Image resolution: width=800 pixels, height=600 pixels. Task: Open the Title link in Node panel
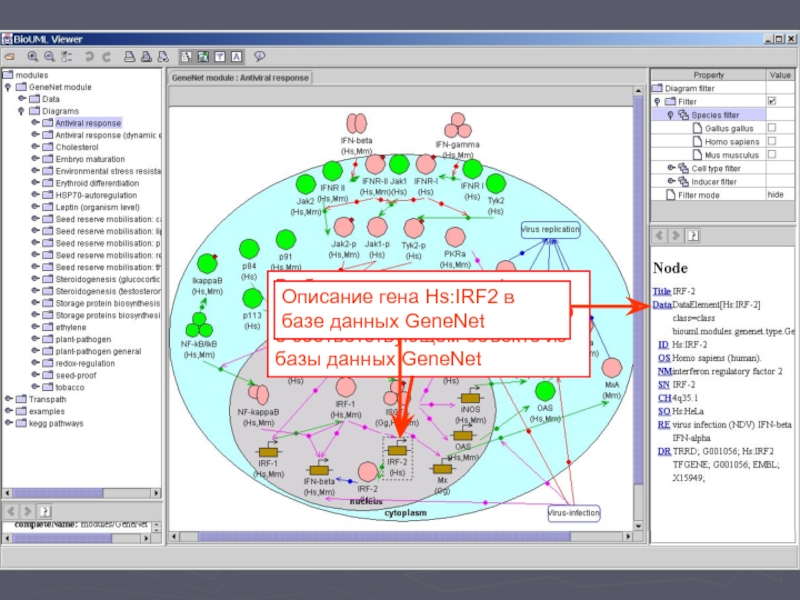pos(662,291)
